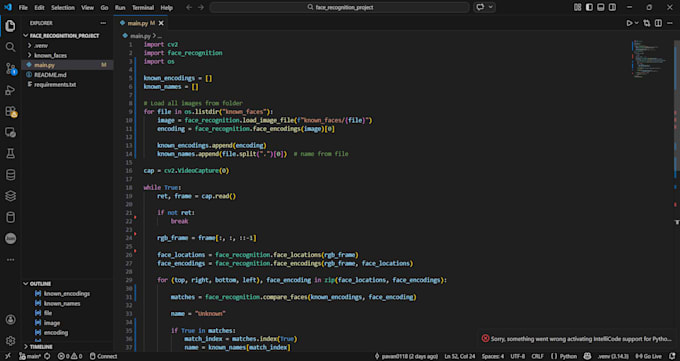Image resolution: width=680 pixels, height=361 pixels.
Task: Open the Go menu
Action: pyautogui.click(x=104, y=7)
